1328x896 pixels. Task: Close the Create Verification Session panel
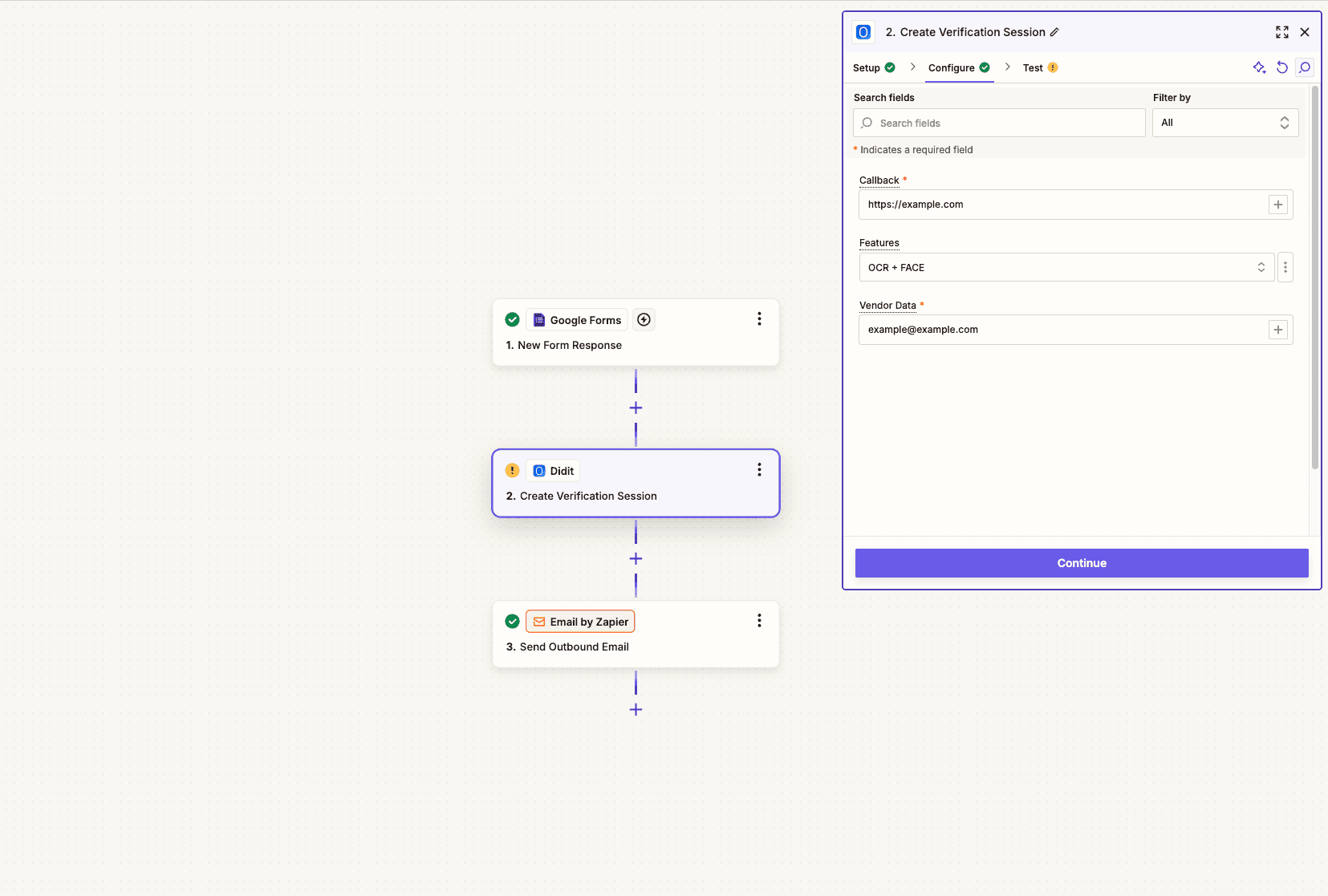pyautogui.click(x=1305, y=32)
